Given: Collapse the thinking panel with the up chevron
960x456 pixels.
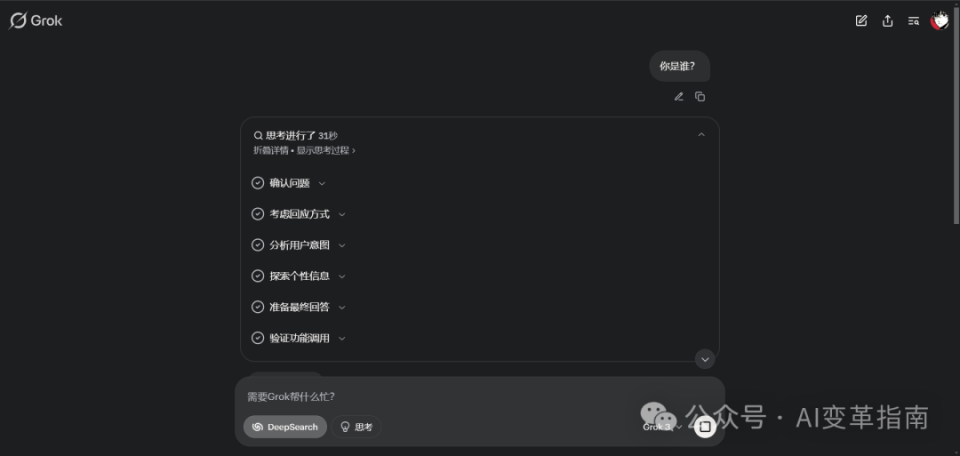Looking at the screenshot, I should tap(702, 135).
